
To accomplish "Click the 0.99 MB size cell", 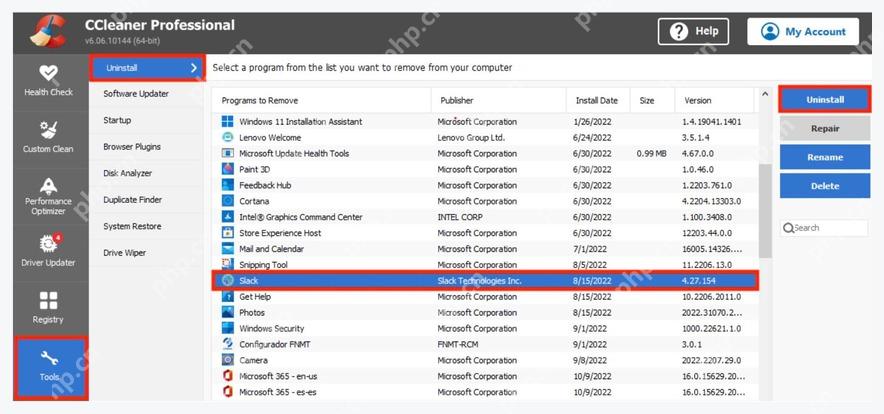I will tap(651, 153).
